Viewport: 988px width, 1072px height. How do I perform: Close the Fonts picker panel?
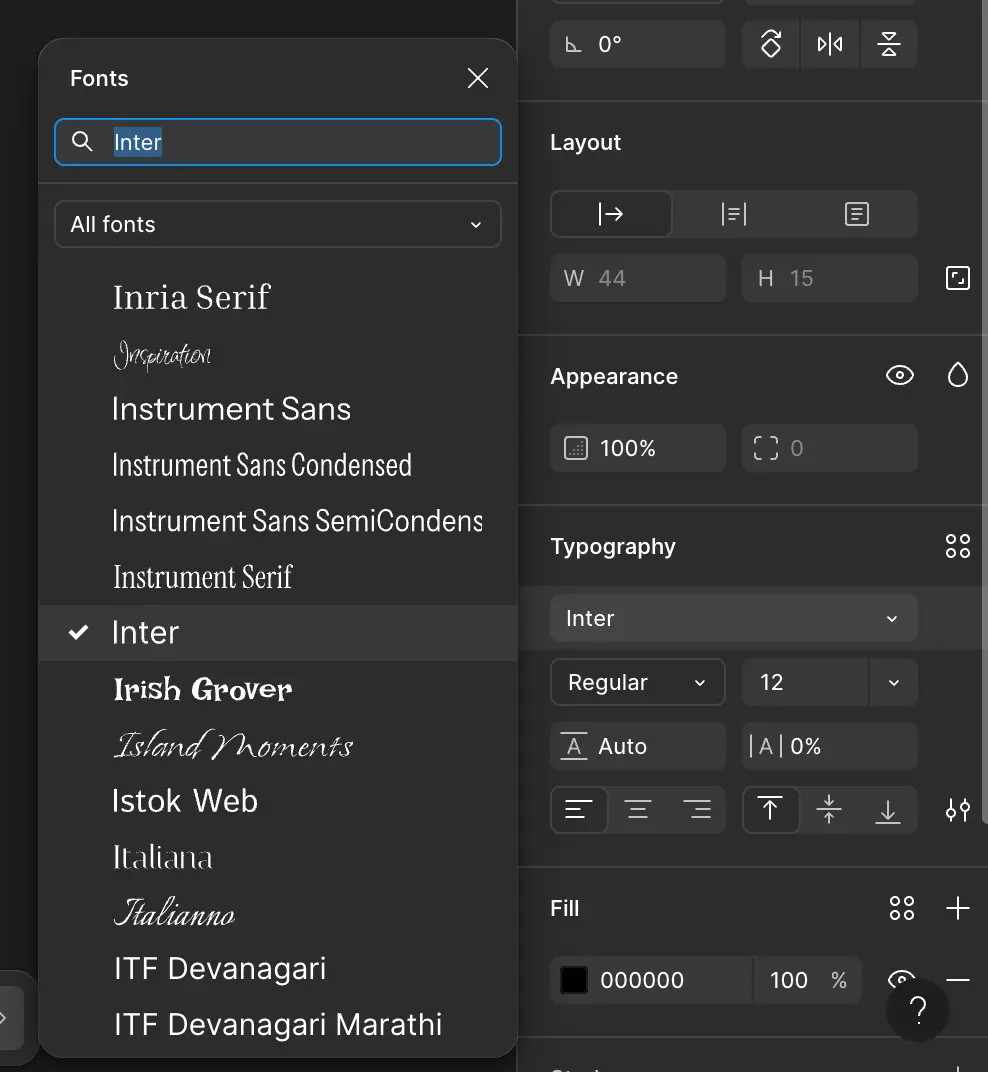478,79
